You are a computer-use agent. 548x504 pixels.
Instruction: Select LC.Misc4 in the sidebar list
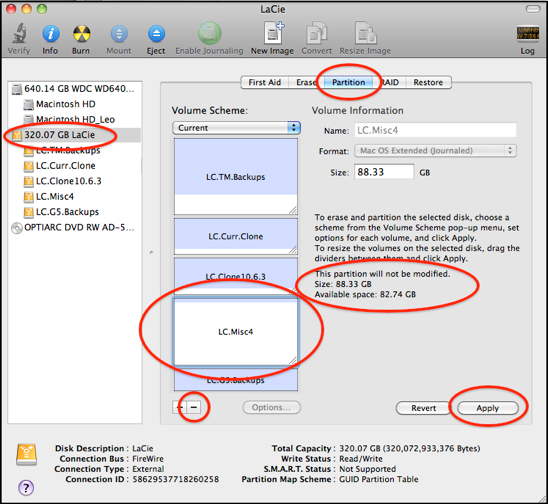click(x=75, y=196)
